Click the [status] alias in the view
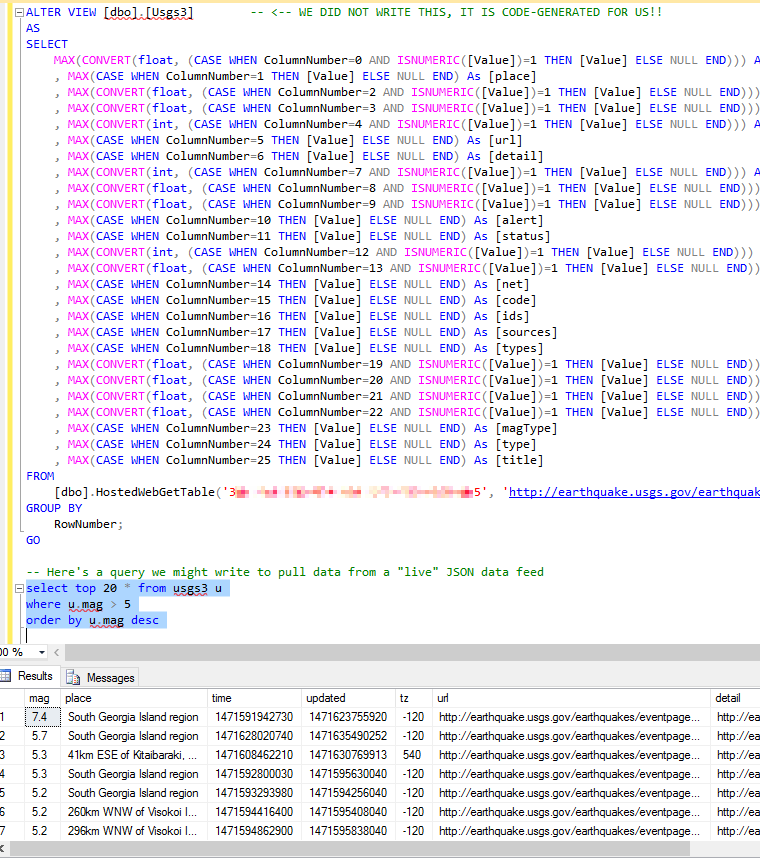This screenshot has height=860, width=760. [x=523, y=236]
